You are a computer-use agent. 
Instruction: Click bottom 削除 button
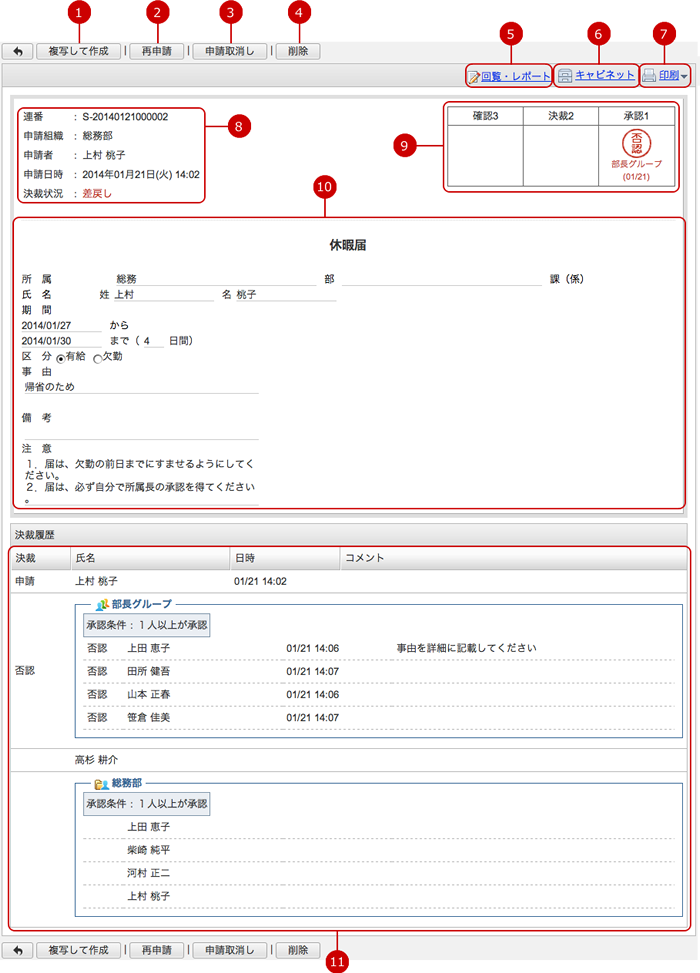(x=298, y=950)
